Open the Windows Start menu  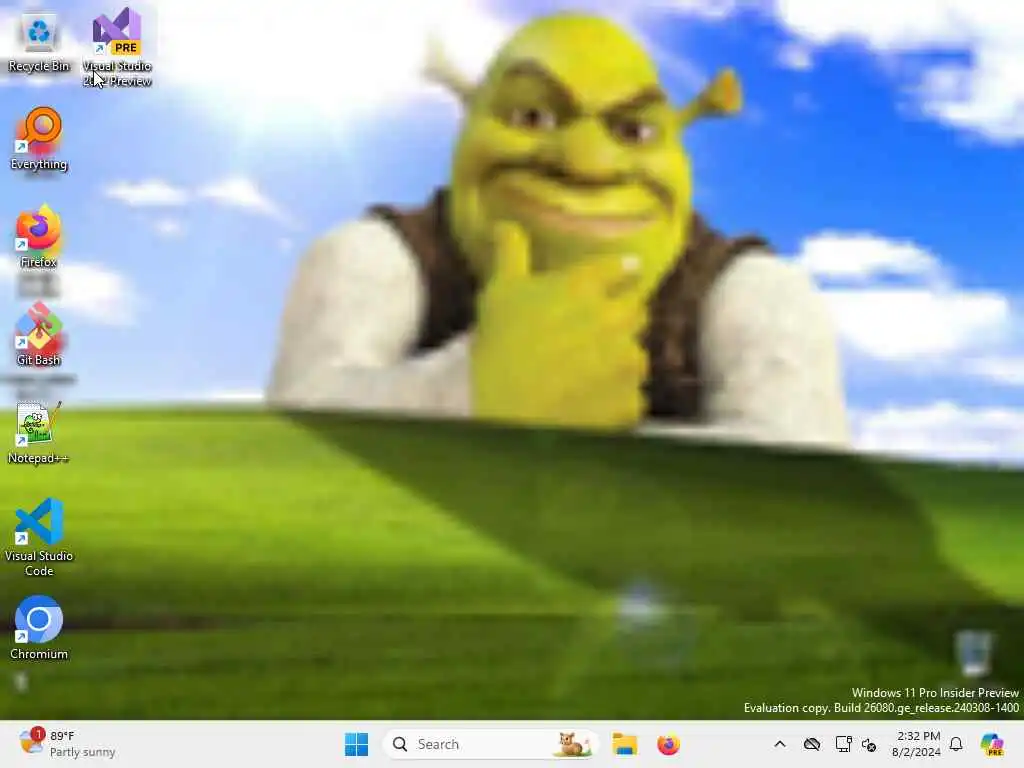pos(357,744)
